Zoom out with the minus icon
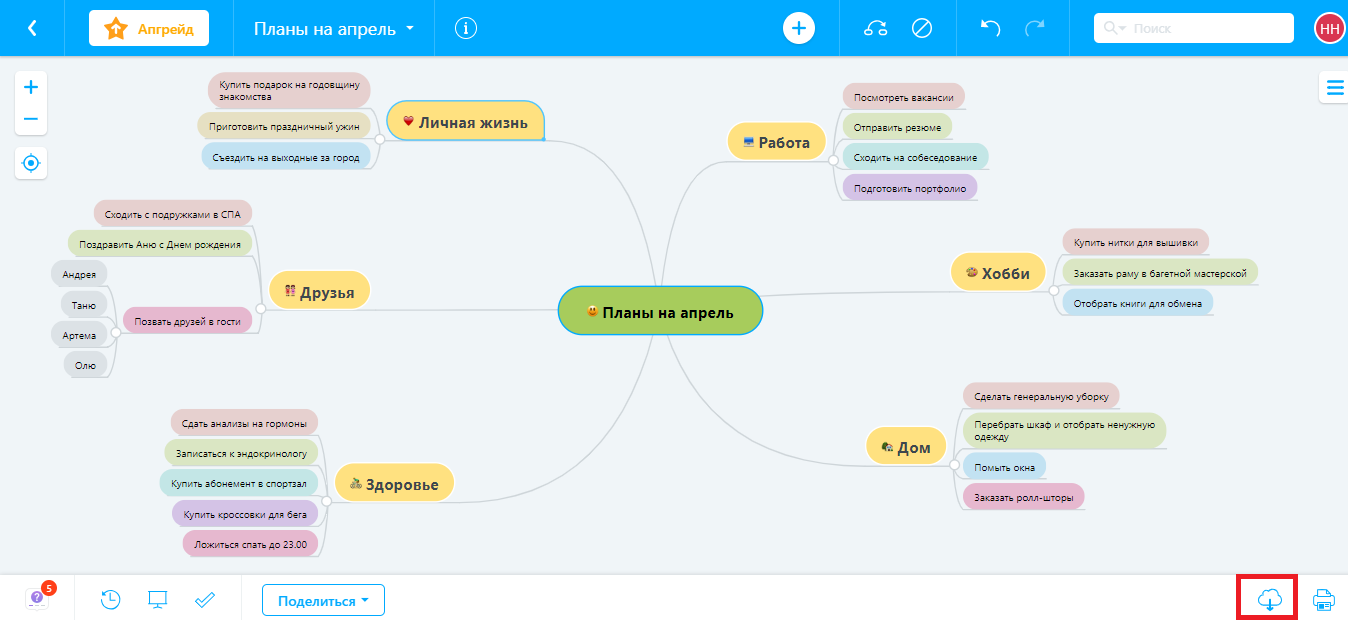Image resolution: width=1348 pixels, height=620 pixels. click(x=31, y=120)
